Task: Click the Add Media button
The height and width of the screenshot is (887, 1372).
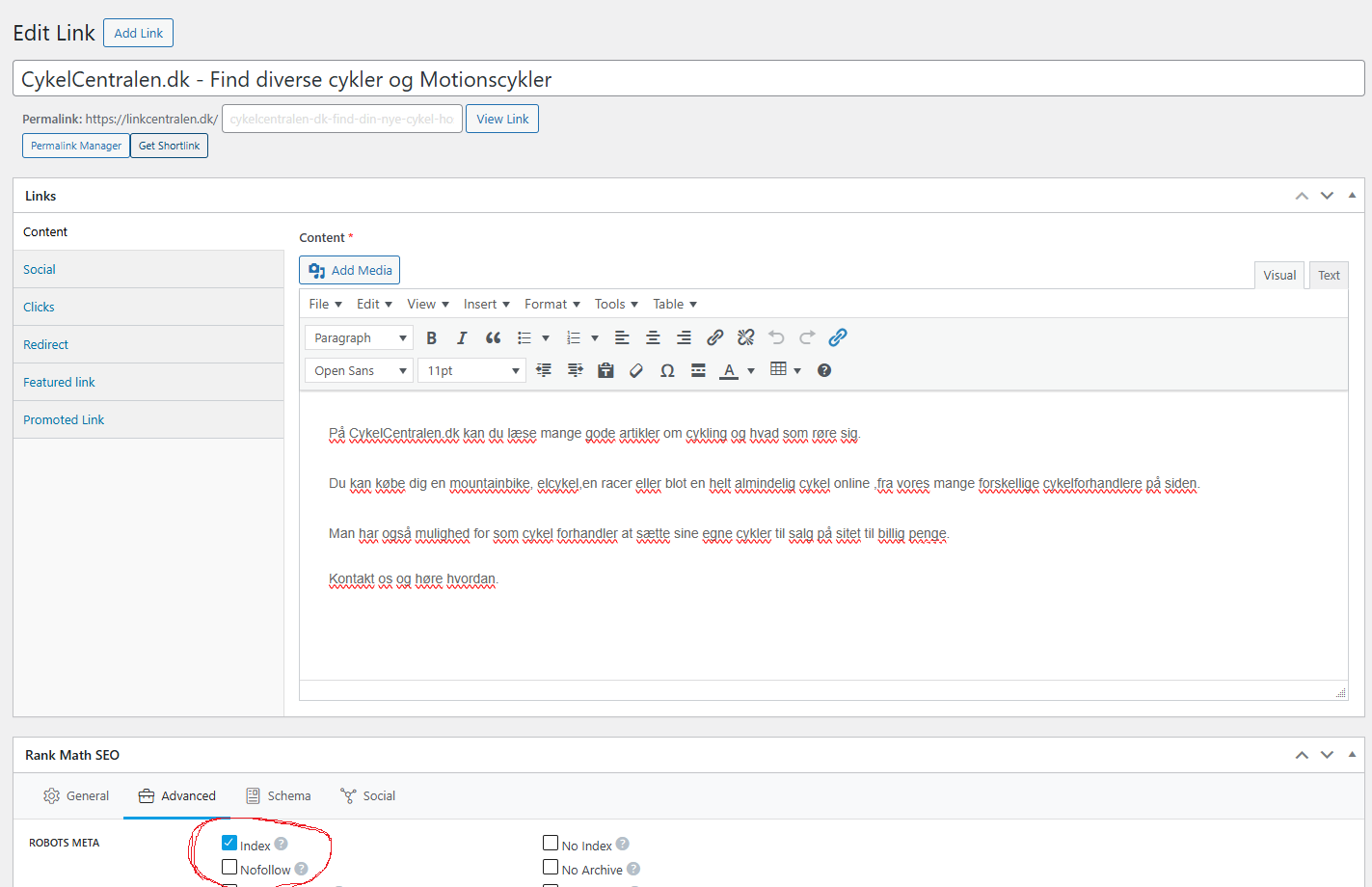Action: pos(349,271)
